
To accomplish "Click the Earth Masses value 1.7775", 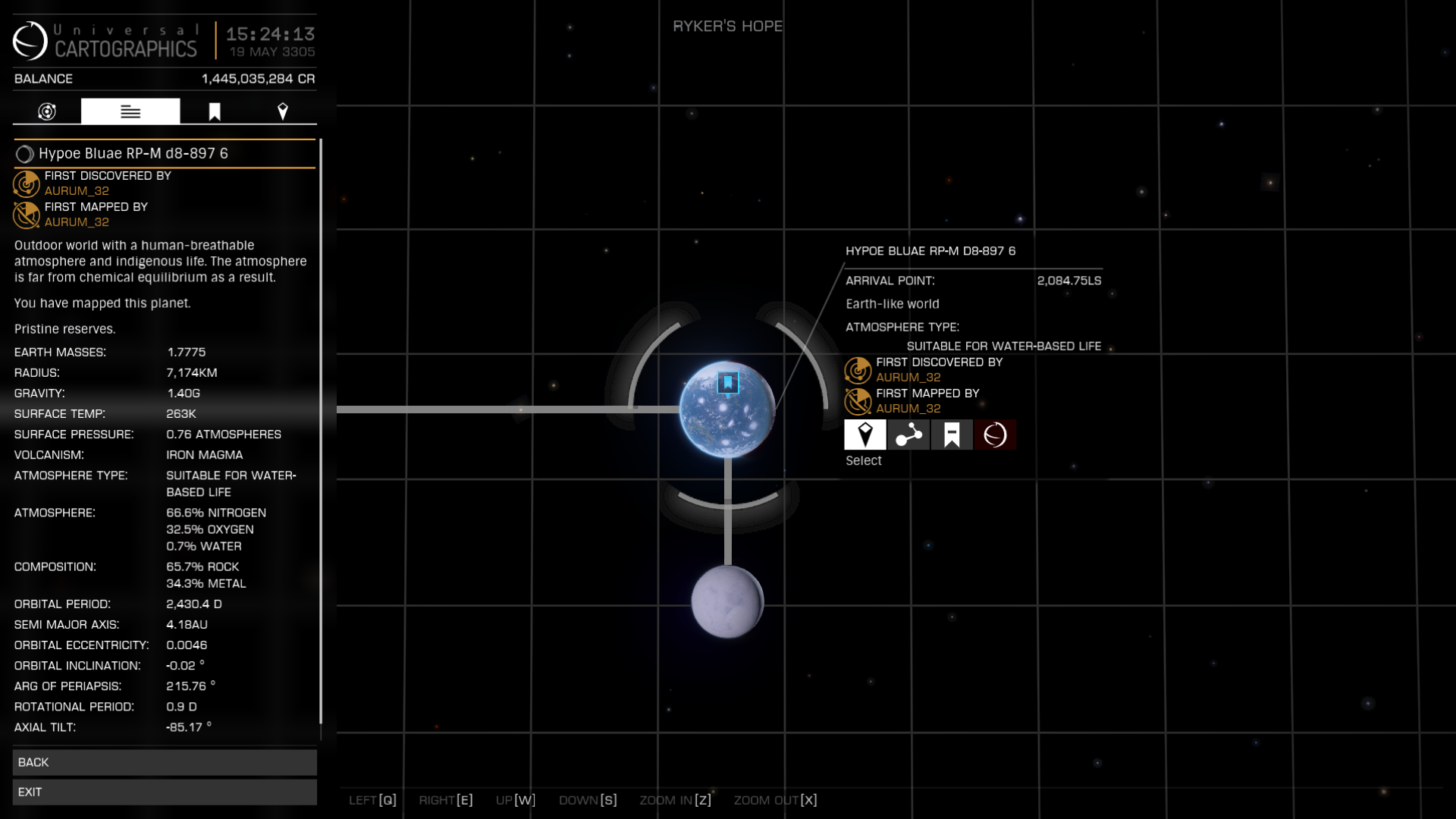I will [186, 352].
